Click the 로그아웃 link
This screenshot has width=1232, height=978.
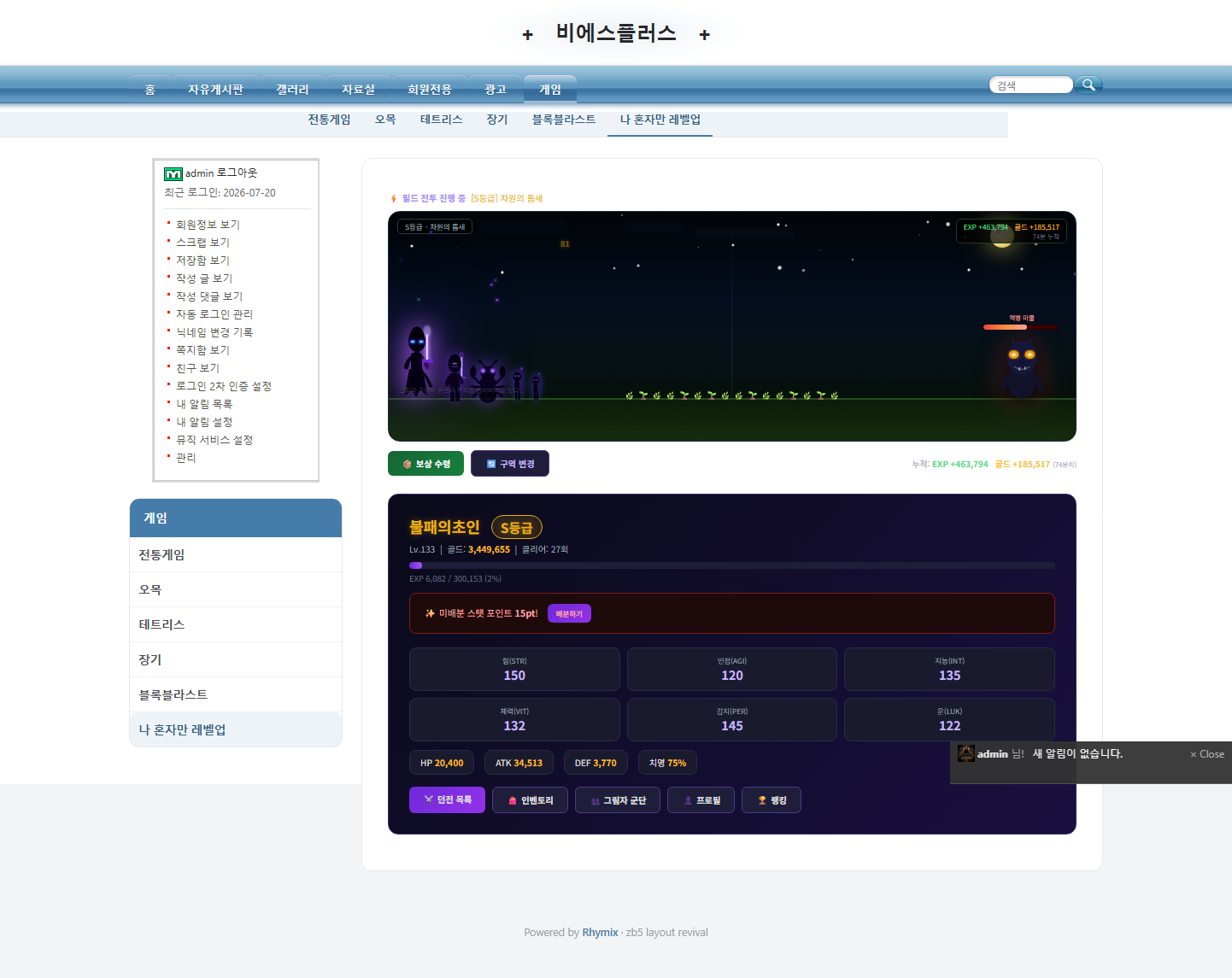(237, 173)
